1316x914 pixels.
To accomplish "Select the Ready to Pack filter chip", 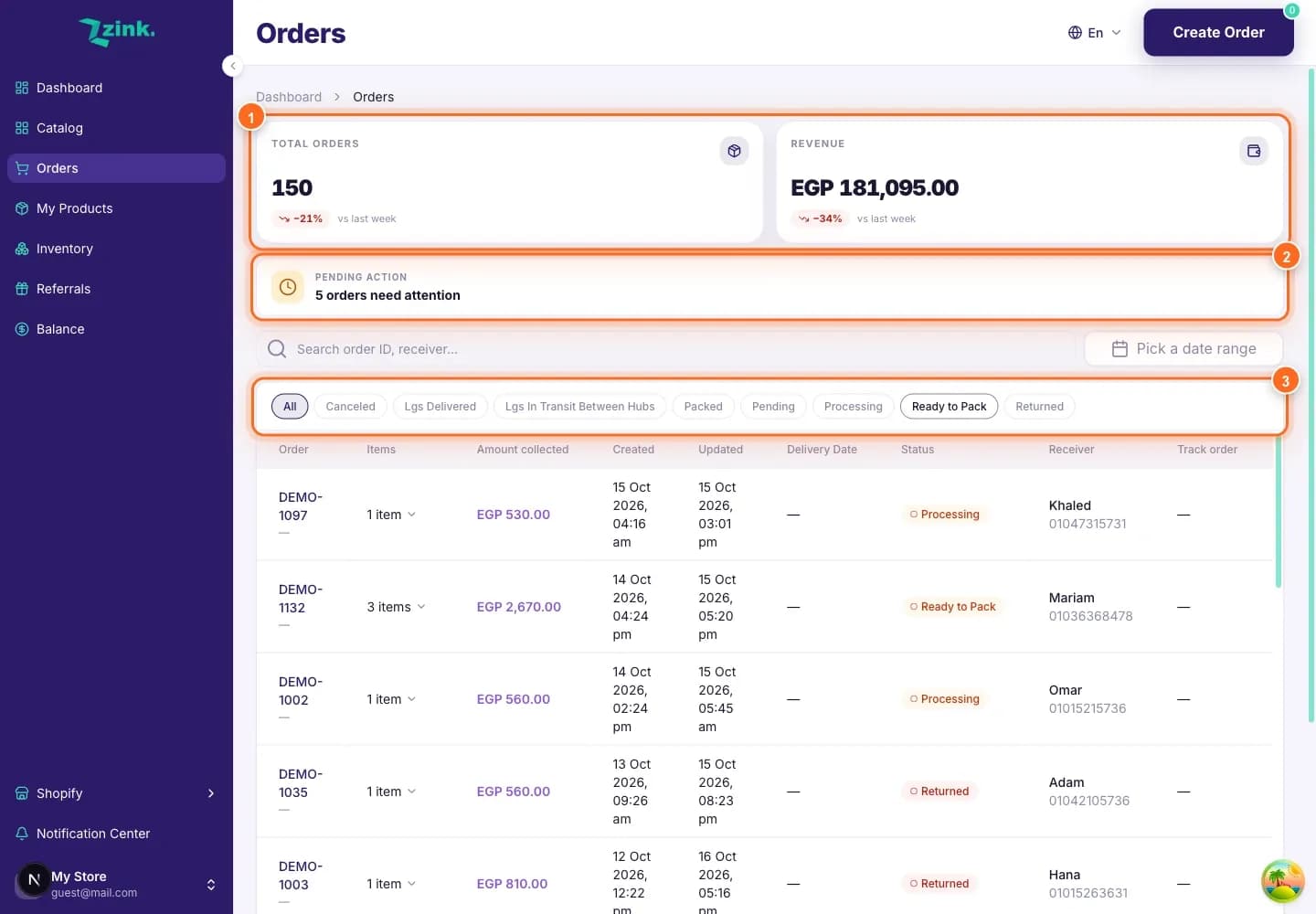I will 949,407.
